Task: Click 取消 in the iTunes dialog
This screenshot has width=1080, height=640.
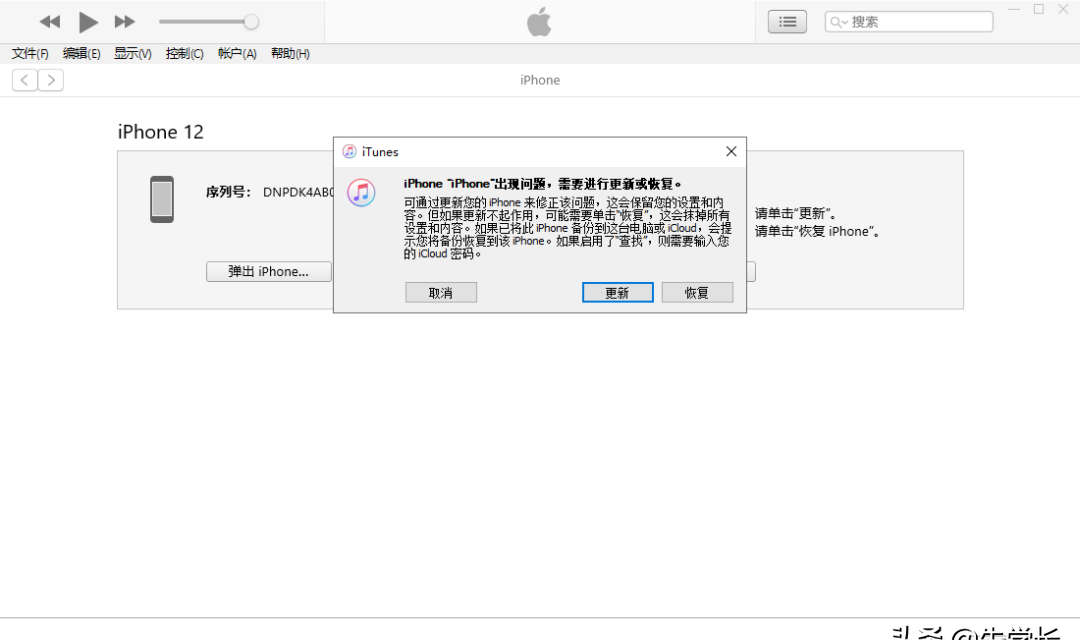Action: [x=441, y=293]
